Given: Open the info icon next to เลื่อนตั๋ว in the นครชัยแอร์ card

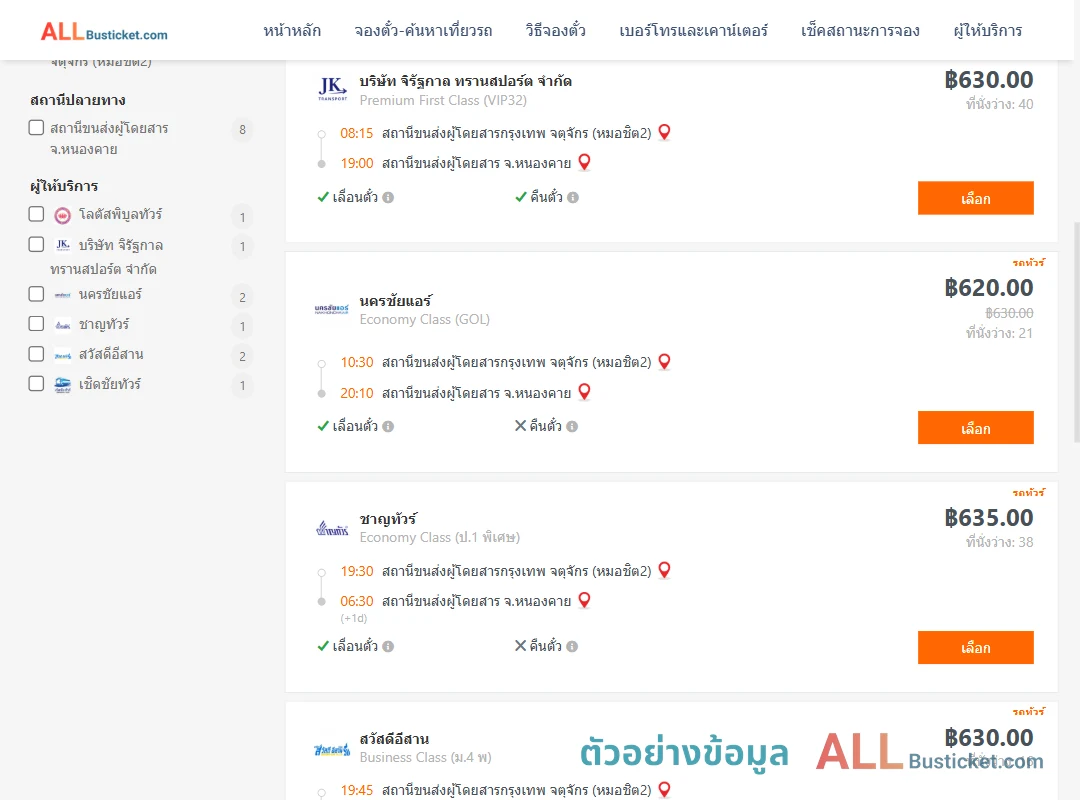Looking at the screenshot, I should (388, 427).
